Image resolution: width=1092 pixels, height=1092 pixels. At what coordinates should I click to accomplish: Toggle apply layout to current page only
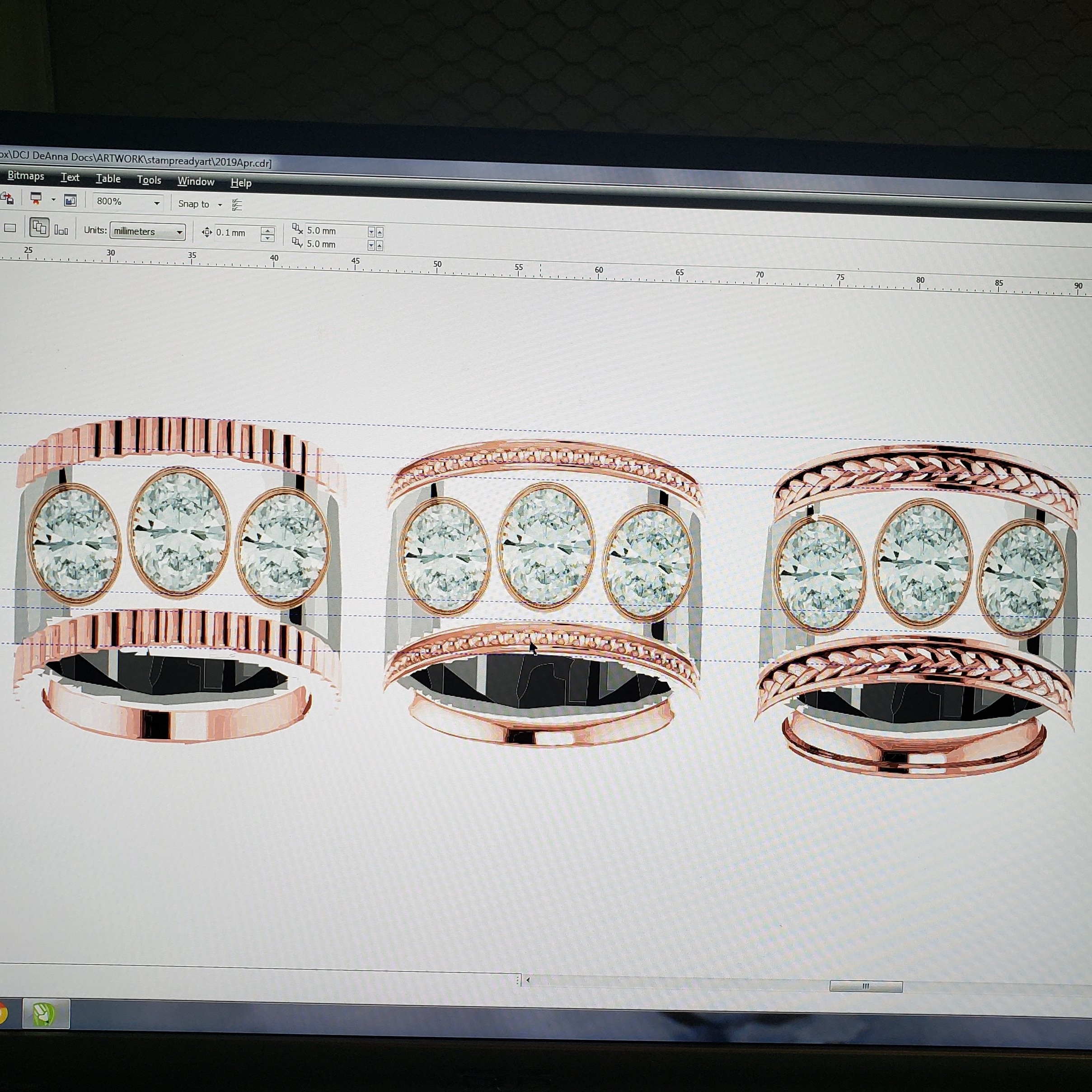(61, 230)
